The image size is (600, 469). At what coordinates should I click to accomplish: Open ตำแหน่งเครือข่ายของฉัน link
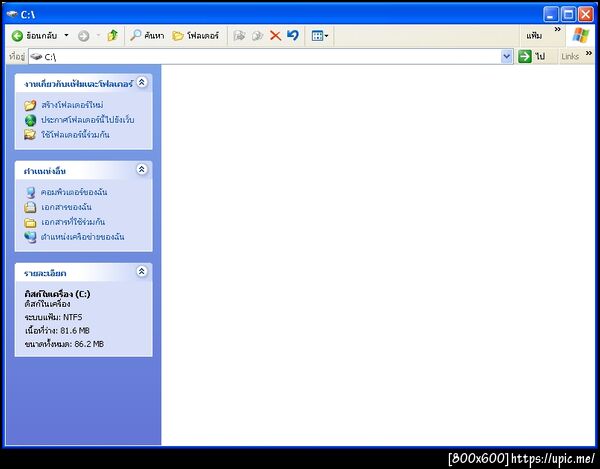click(83, 237)
